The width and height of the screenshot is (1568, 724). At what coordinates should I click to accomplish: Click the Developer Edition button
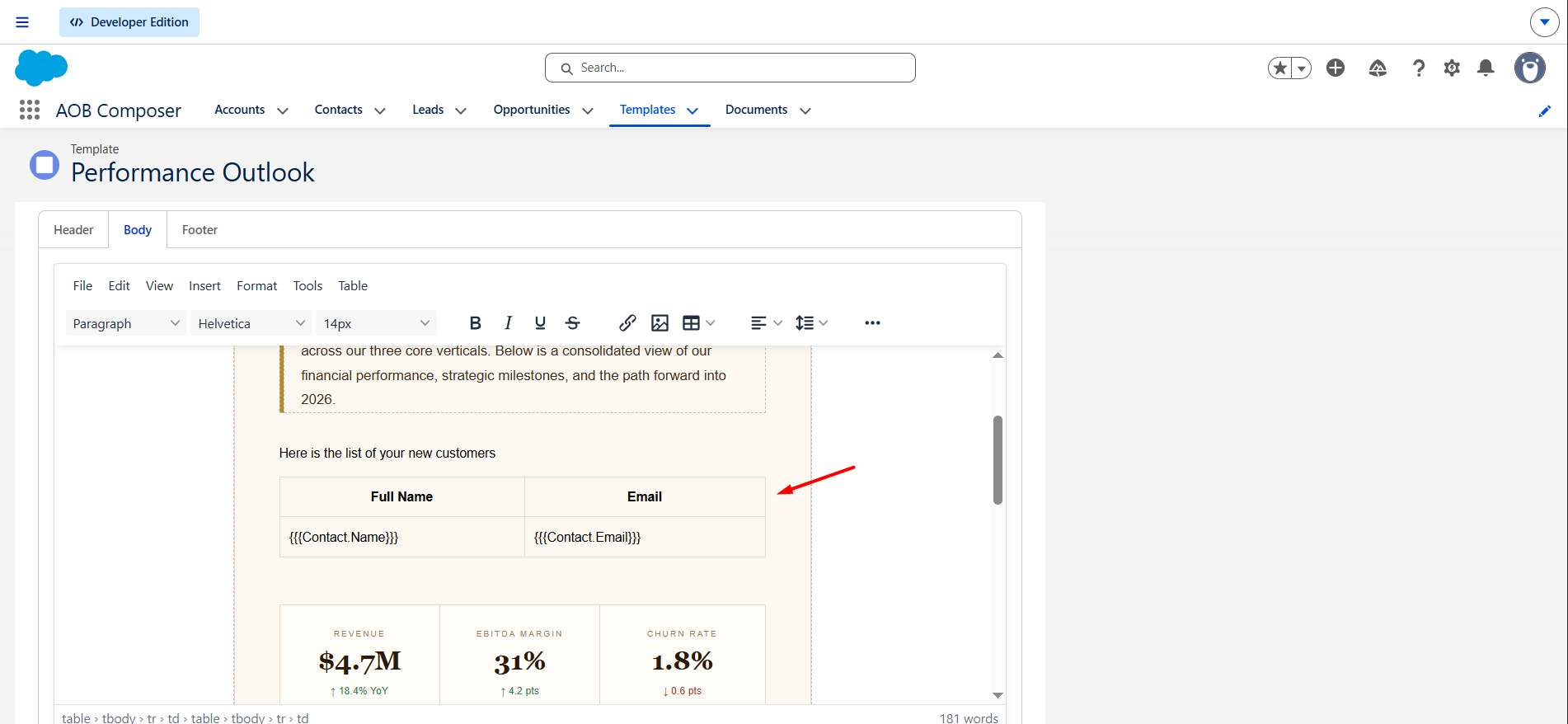(x=129, y=22)
